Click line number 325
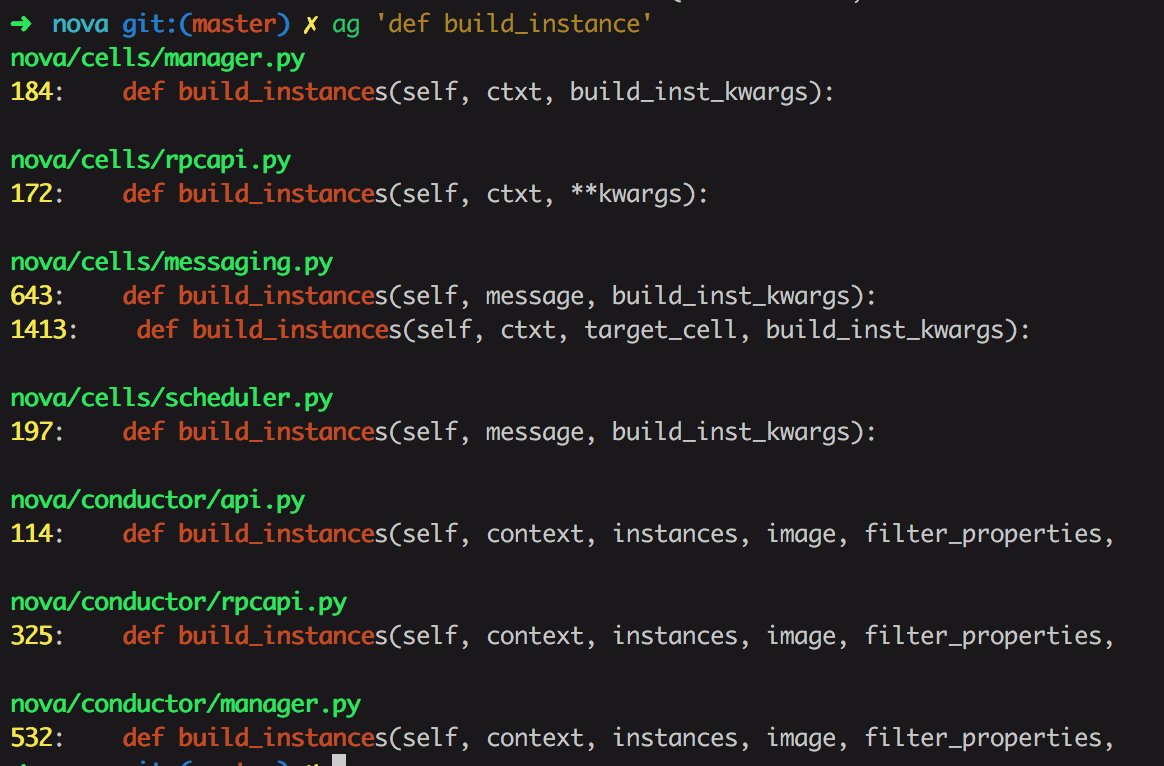 [x=31, y=636]
